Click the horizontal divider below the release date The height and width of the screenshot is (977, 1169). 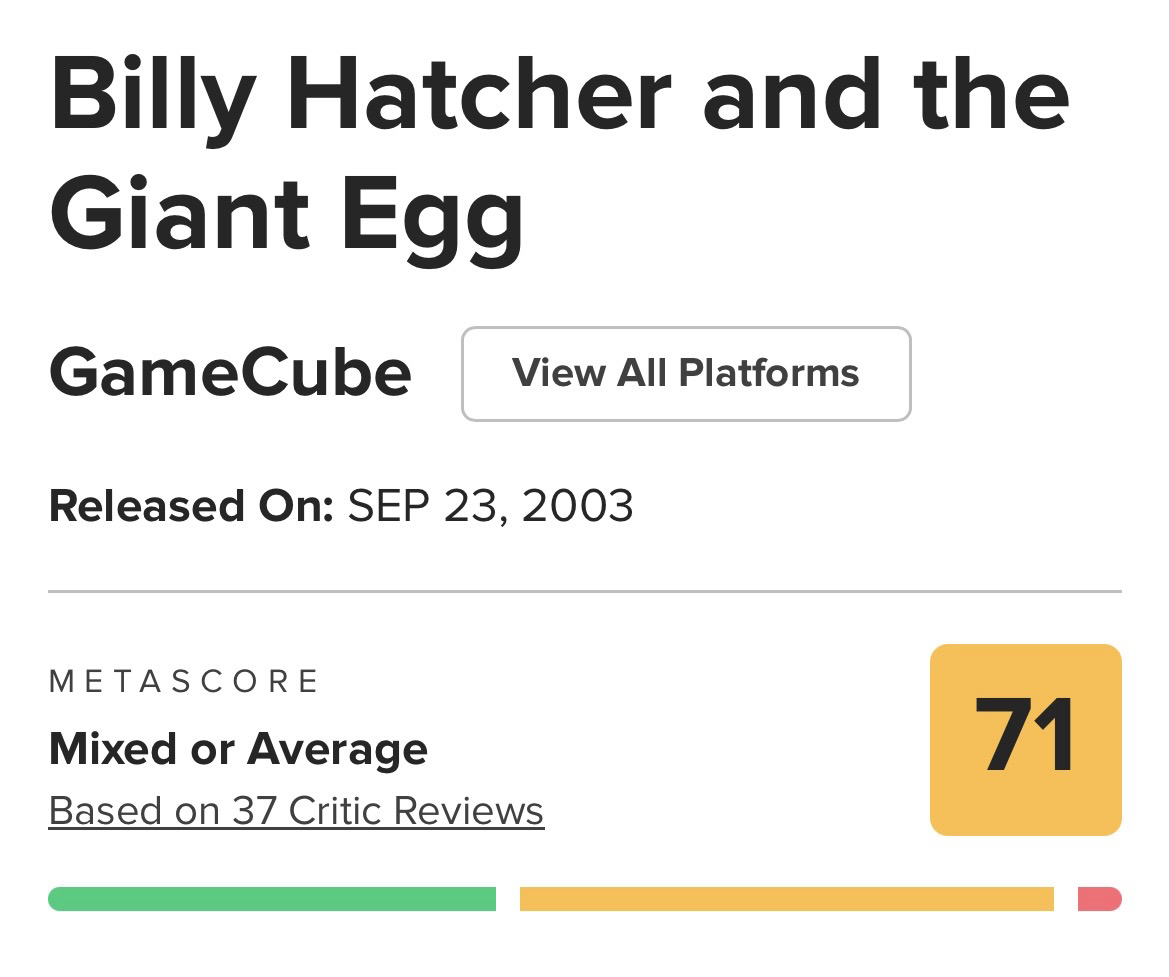pos(584,591)
